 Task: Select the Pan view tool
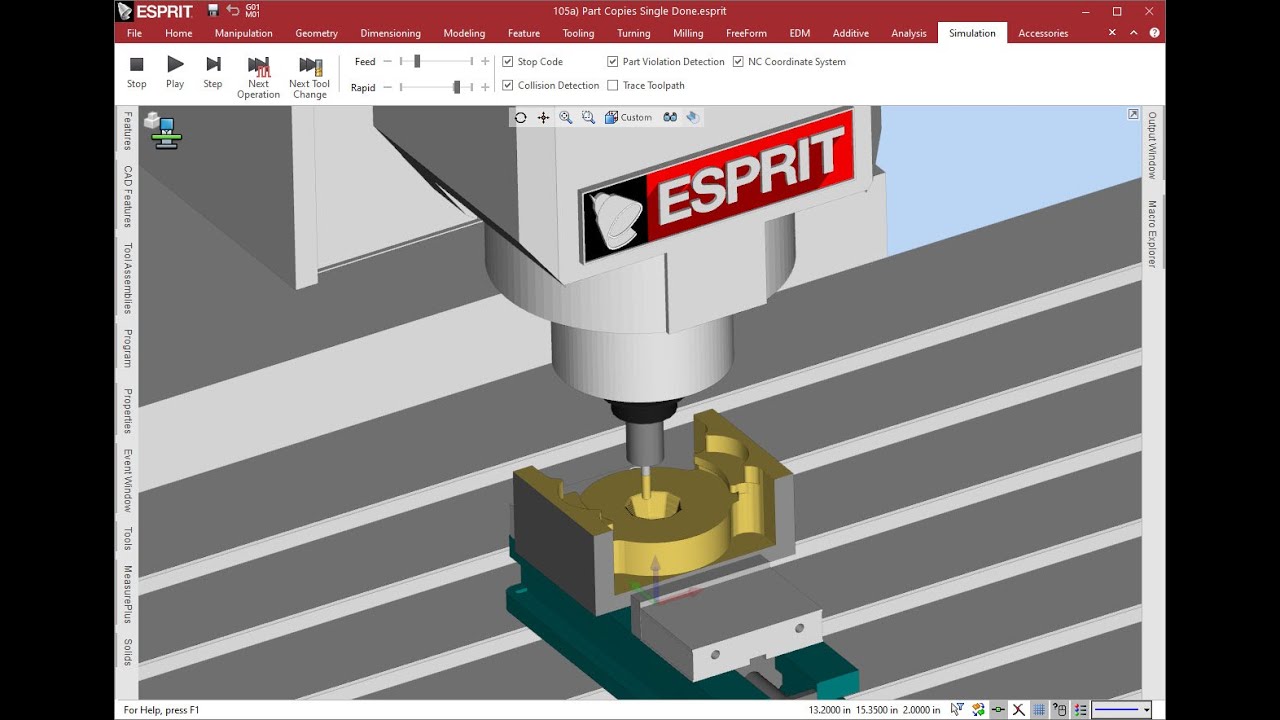pos(543,117)
